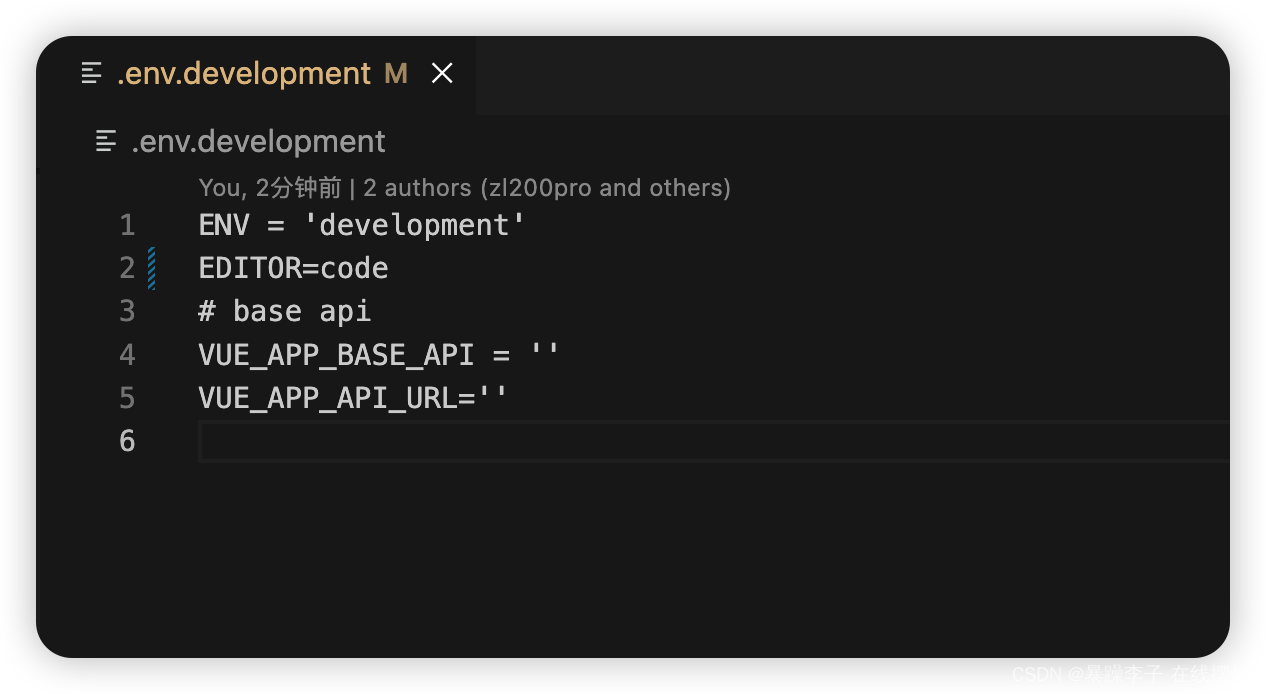The width and height of the screenshot is (1266, 694).
Task: Click the breadcrumb file icon
Action: coord(106,142)
